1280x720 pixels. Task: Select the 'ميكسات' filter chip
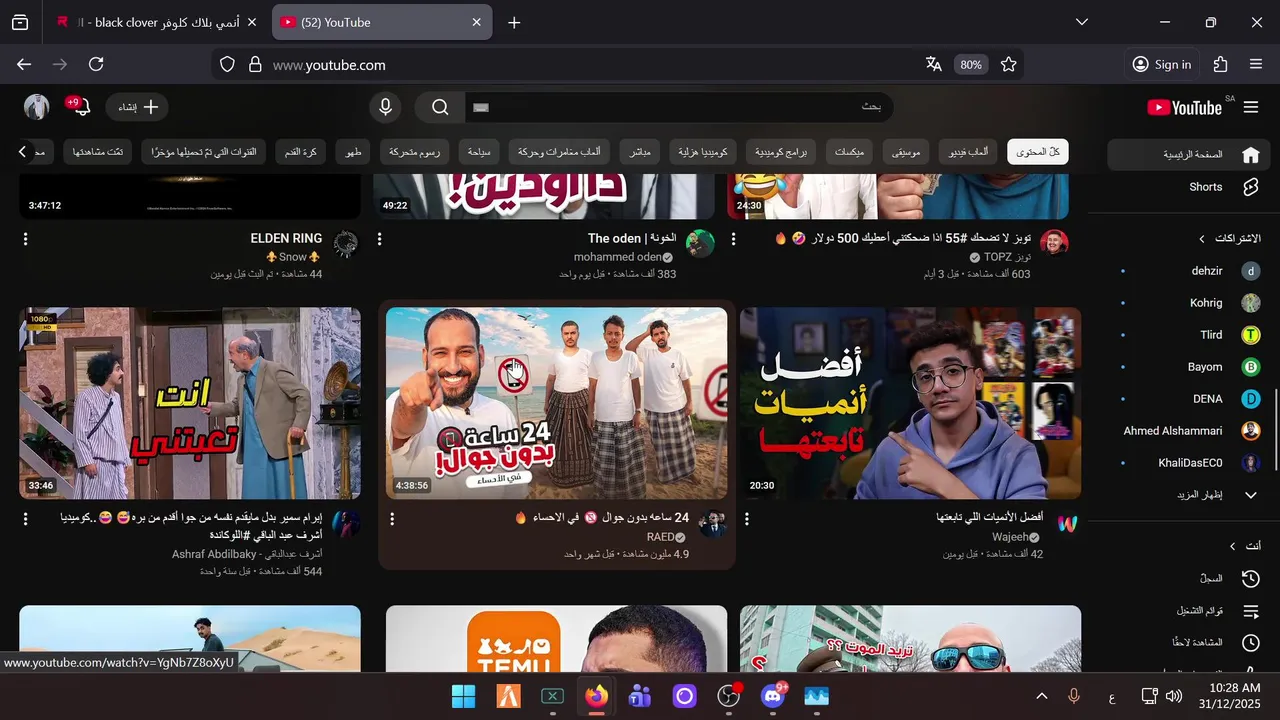click(850, 152)
